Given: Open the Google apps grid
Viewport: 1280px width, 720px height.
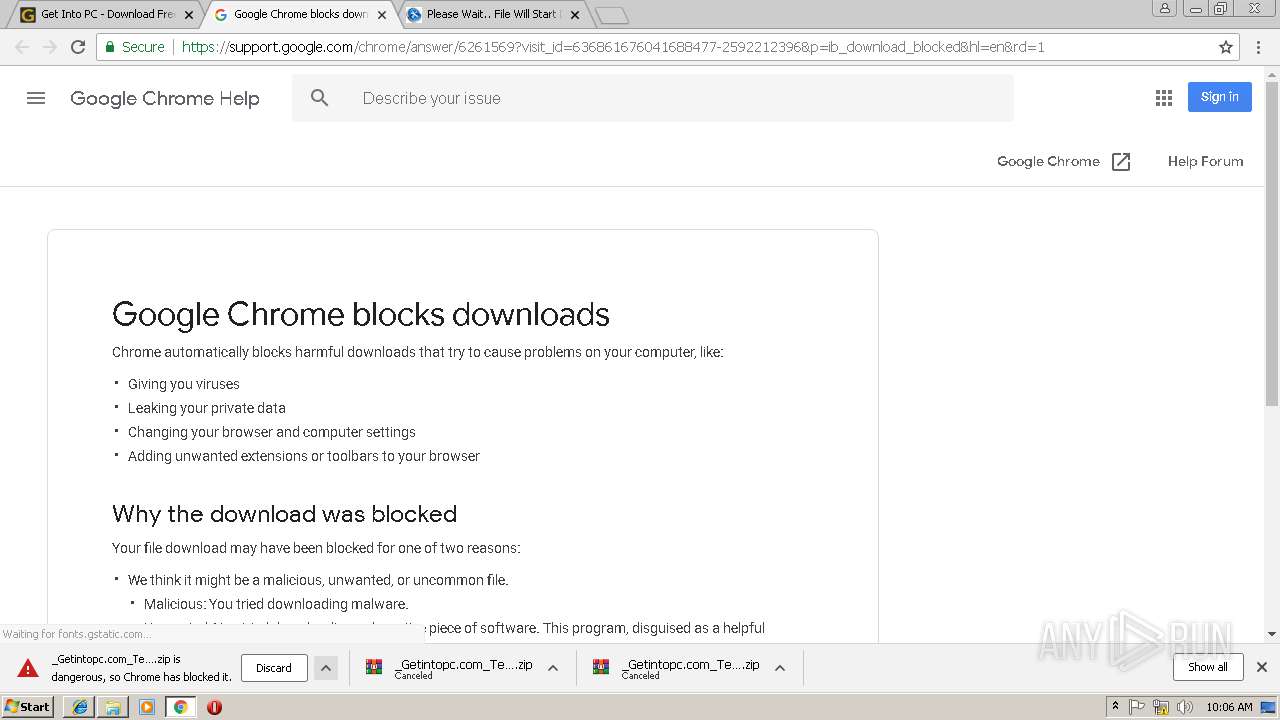Looking at the screenshot, I should [1164, 98].
